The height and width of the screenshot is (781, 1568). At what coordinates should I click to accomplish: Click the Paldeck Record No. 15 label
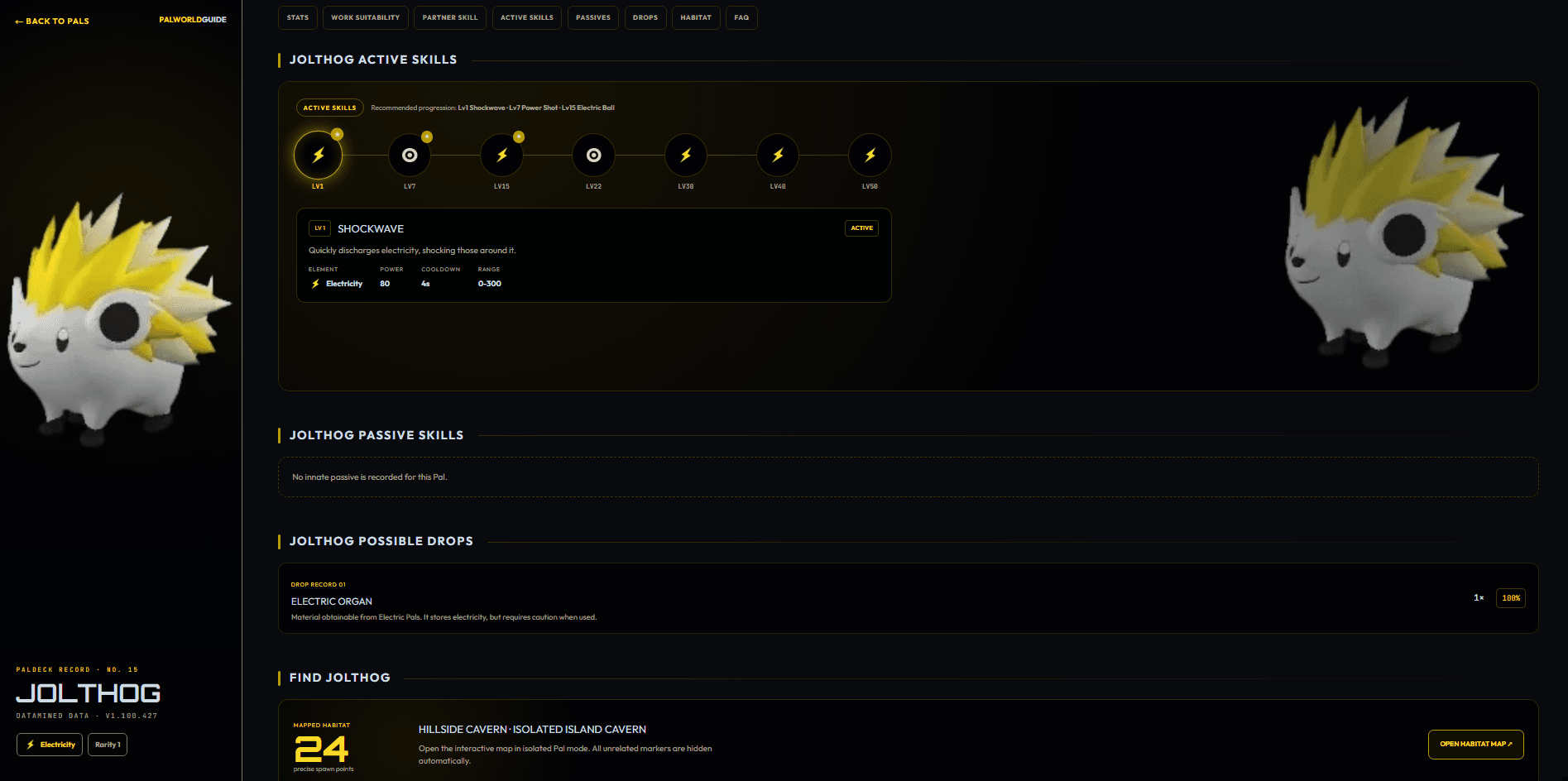(x=77, y=670)
